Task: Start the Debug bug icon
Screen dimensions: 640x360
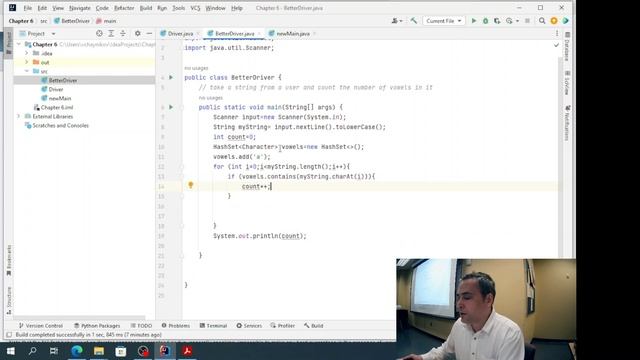Action: (485, 20)
